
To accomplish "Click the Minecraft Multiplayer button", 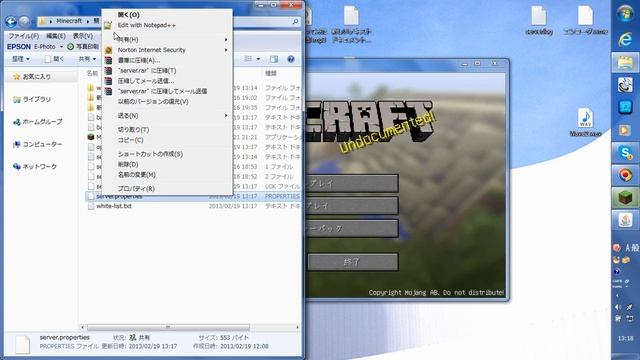I will (x=352, y=206).
